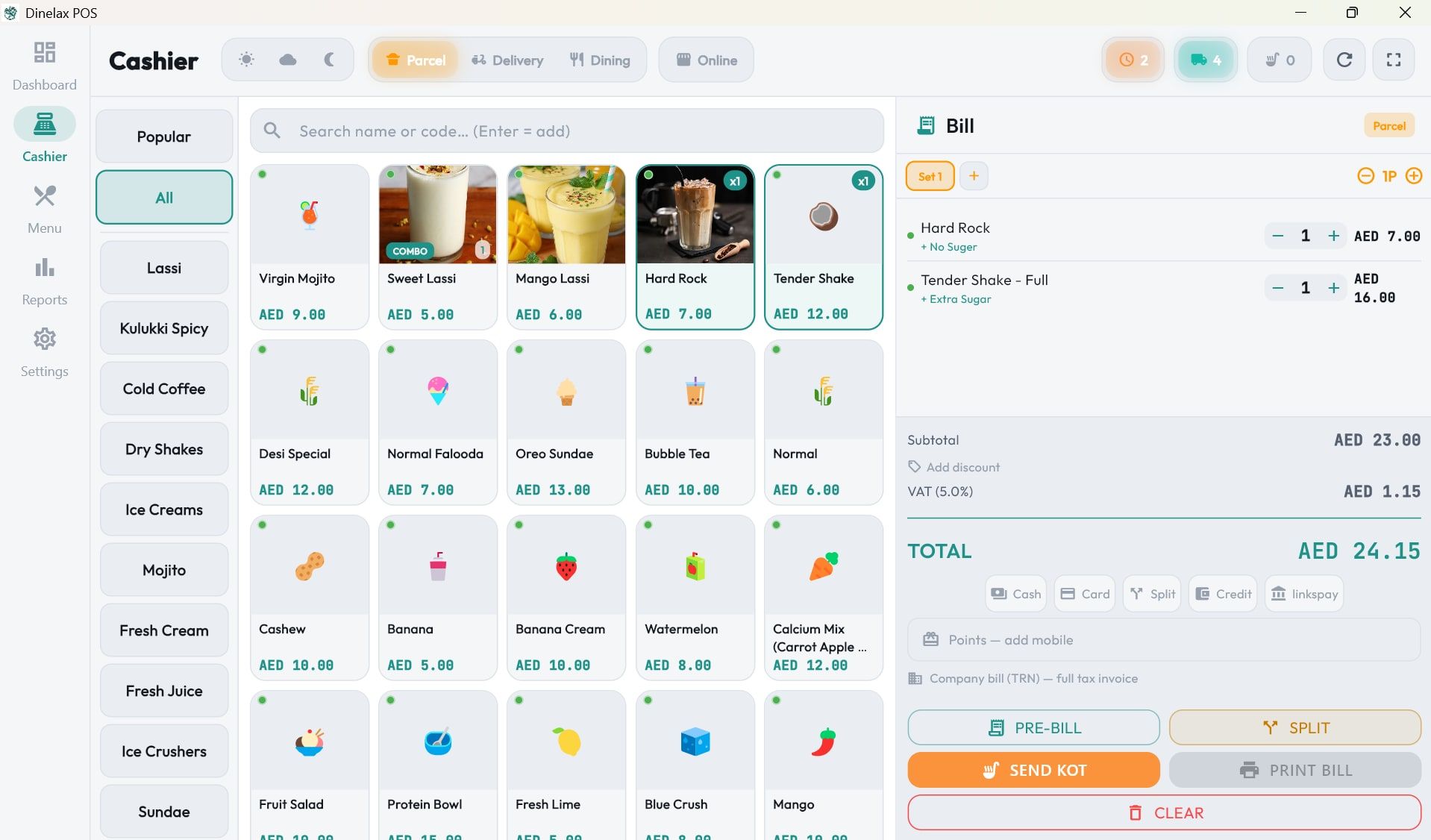Open the pending orders clock badge
The height and width of the screenshot is (840, 1431).
pyautogui.click(x=1133, y=60)
